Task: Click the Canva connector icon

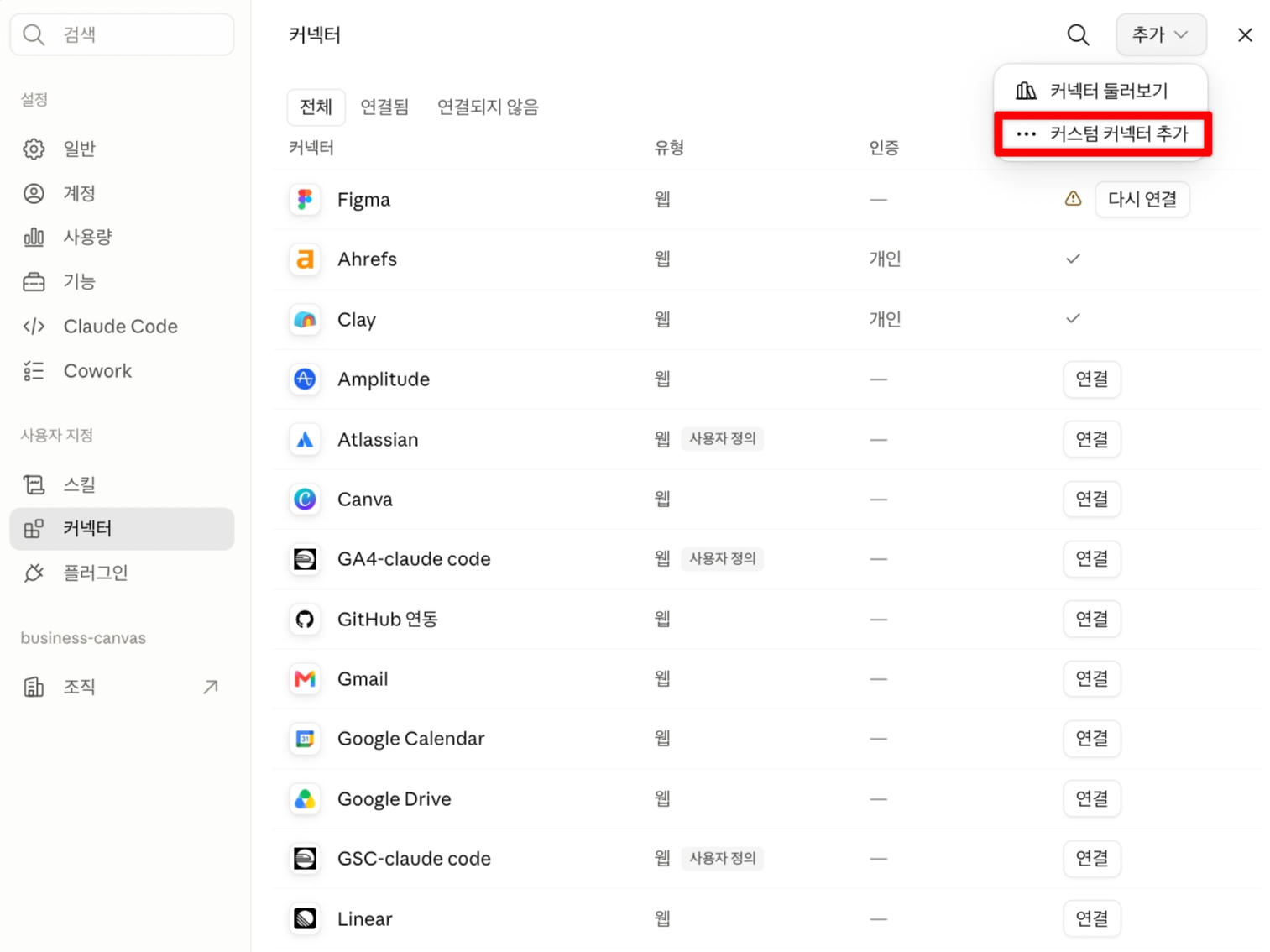Action: [305, 500]
